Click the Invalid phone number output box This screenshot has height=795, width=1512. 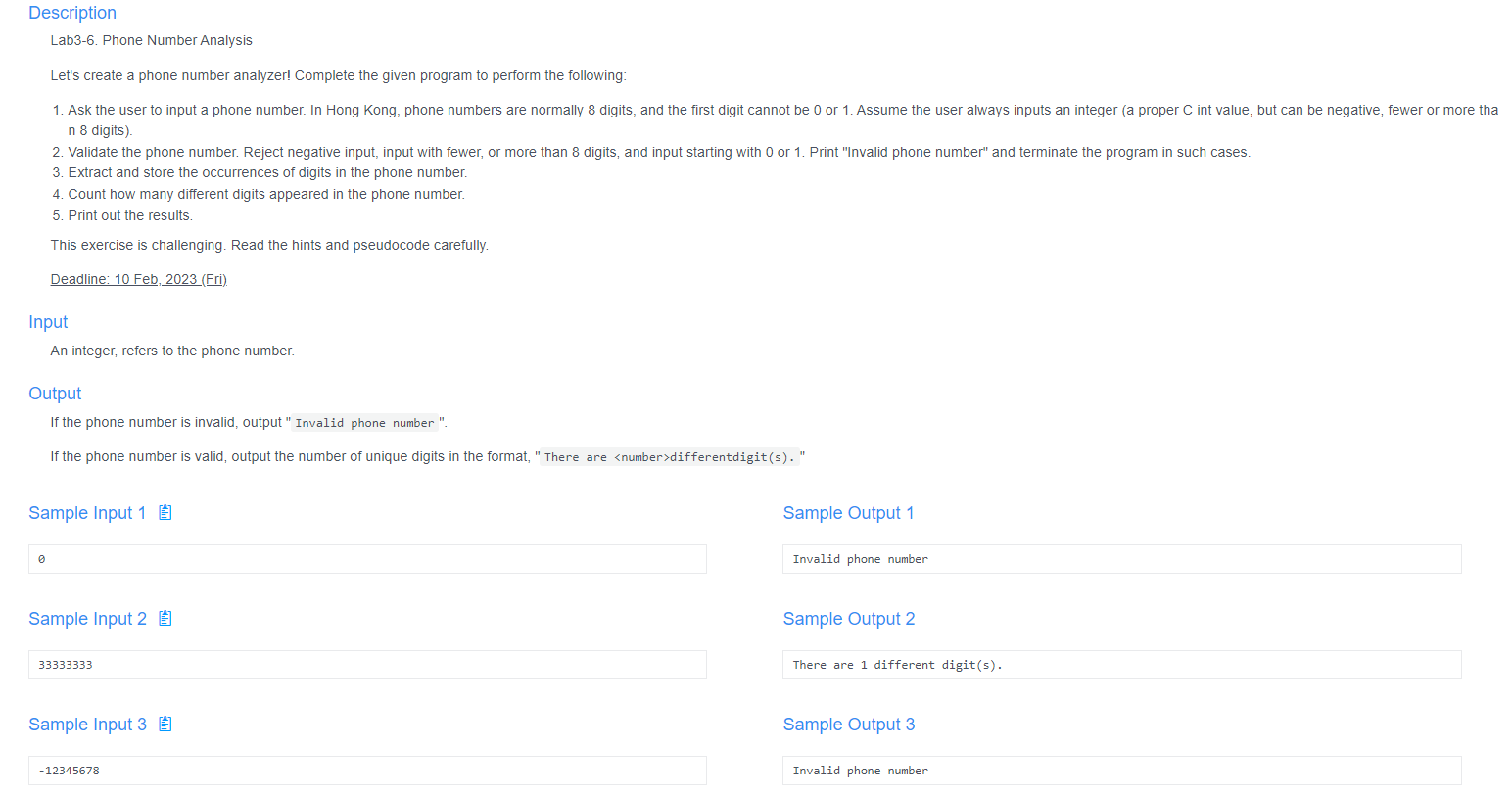pyautogui.click(x=1120, y=558)
